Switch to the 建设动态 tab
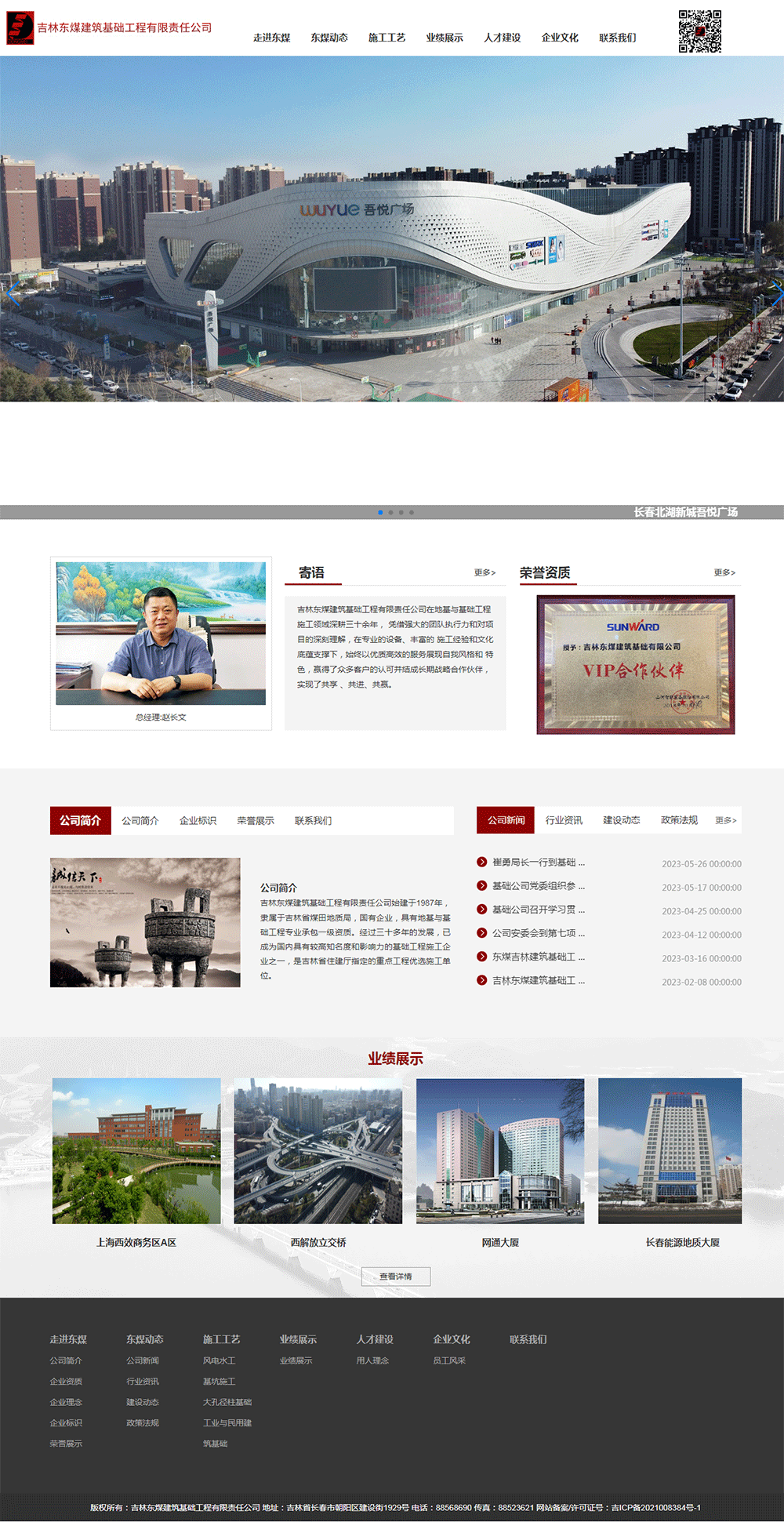The width and height of the screenshot is (784, 1522). [x=622, y=820]
